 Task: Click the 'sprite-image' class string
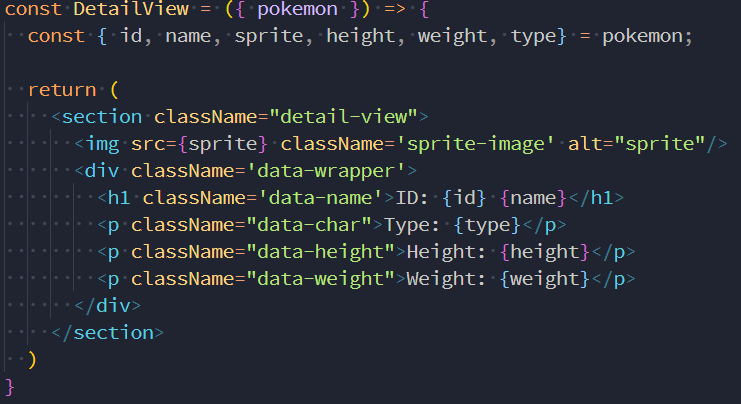[474, 144]
